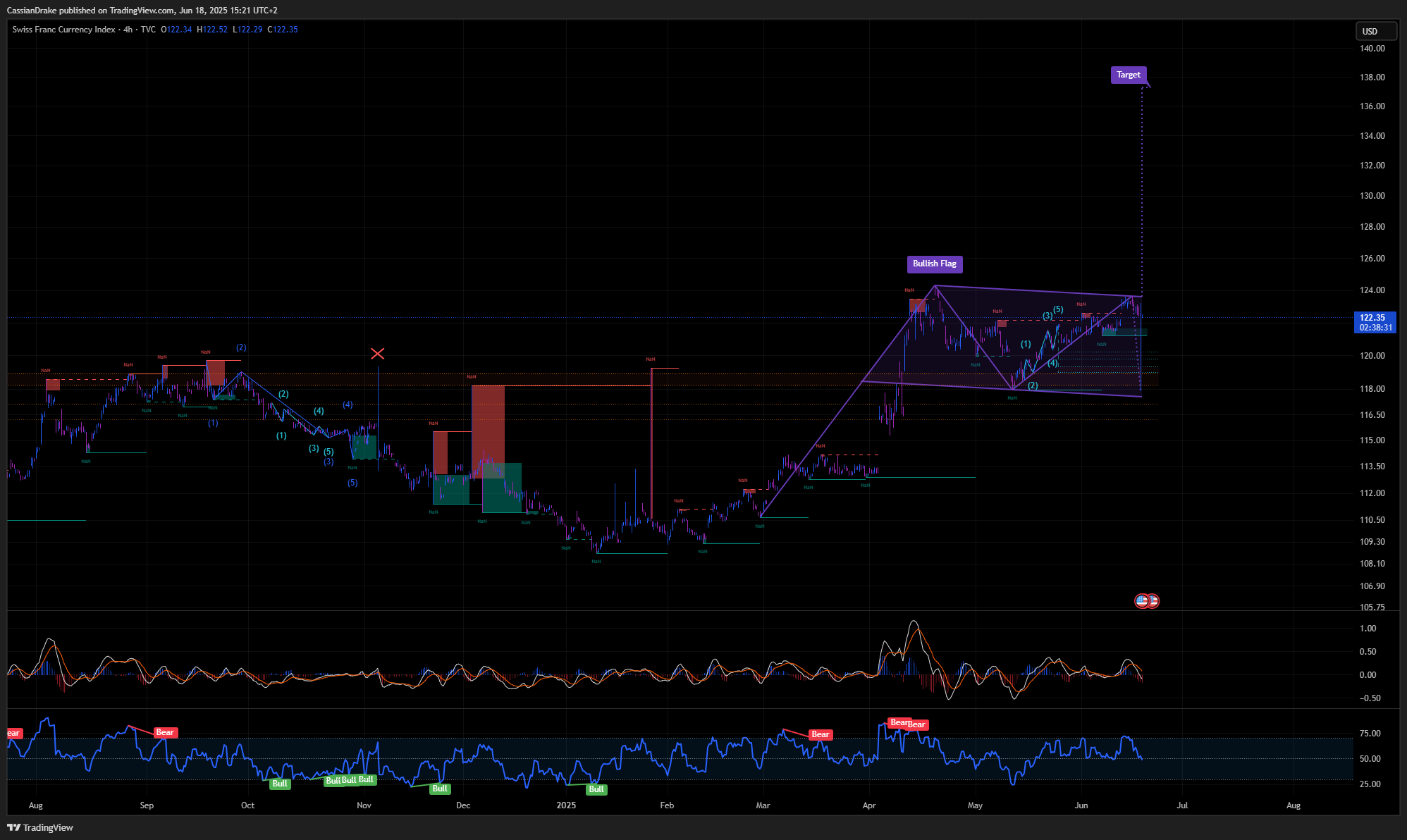Click the Mar label on time axis
This screenshot has height=840, width=1407.
point(763,805)
